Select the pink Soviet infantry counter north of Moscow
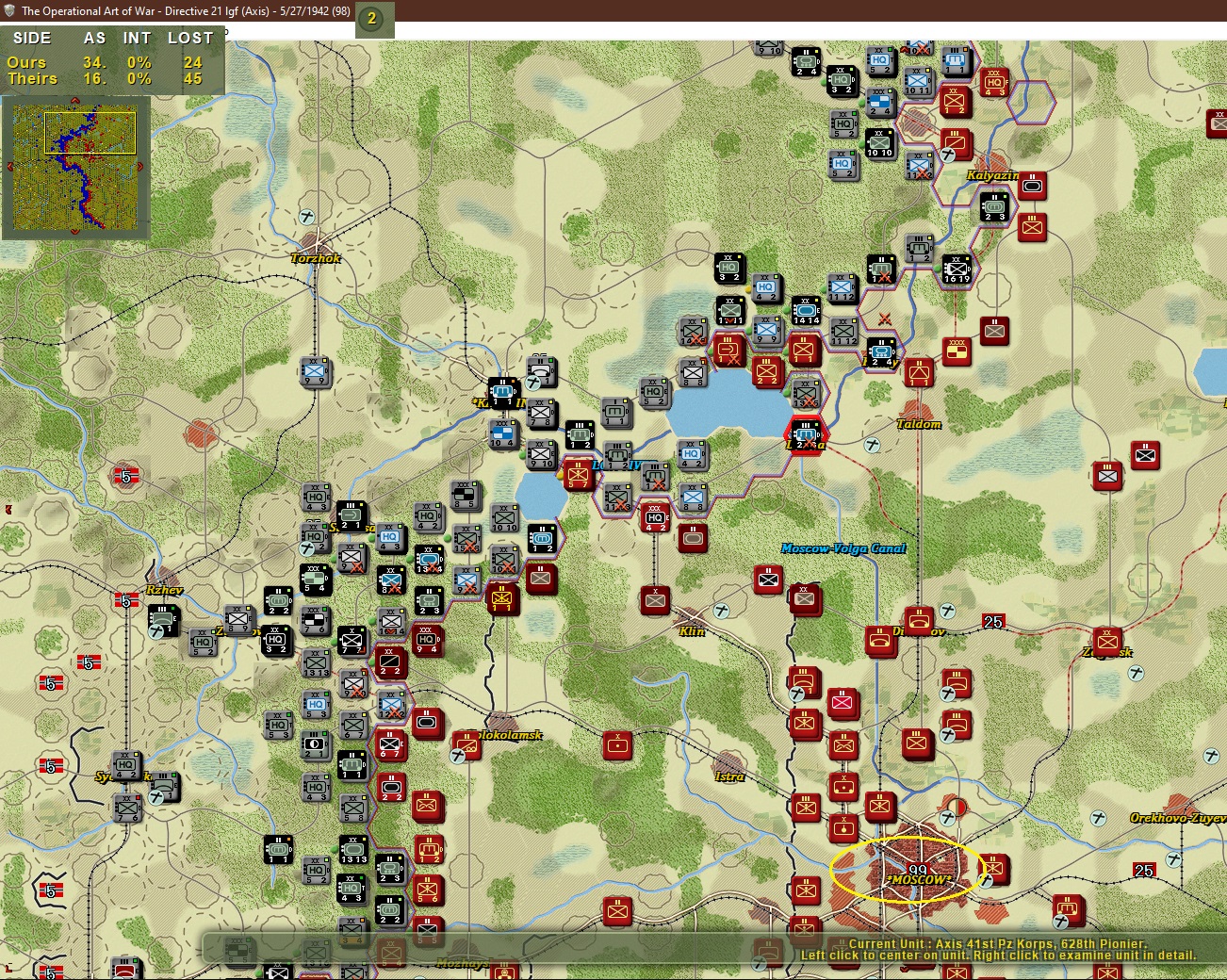Image resolution: width=1227 pixels, height=980 pixels. tap(843, 702)
